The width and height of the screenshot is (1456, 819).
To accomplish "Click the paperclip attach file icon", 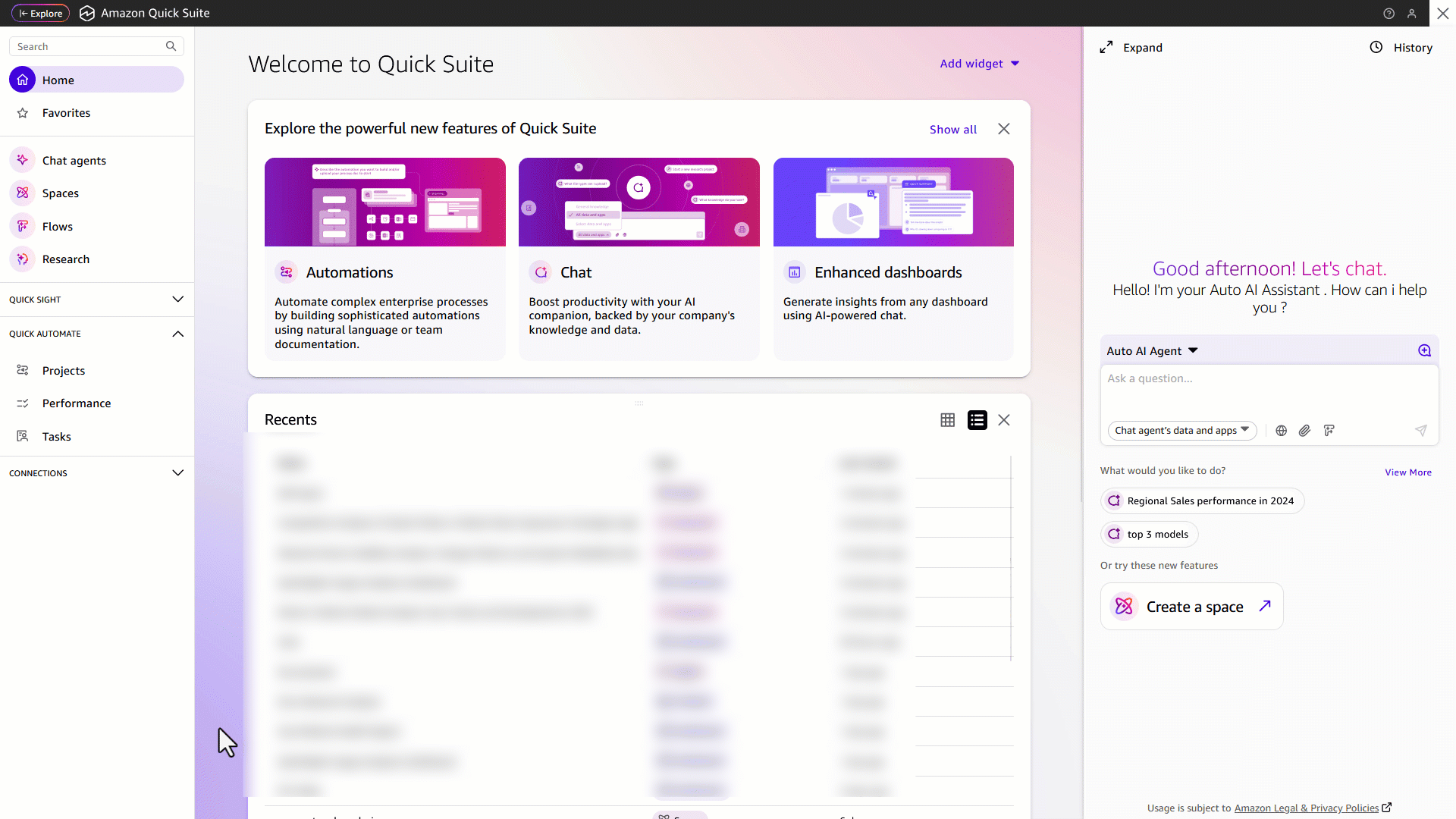I will click(1304, 431).
